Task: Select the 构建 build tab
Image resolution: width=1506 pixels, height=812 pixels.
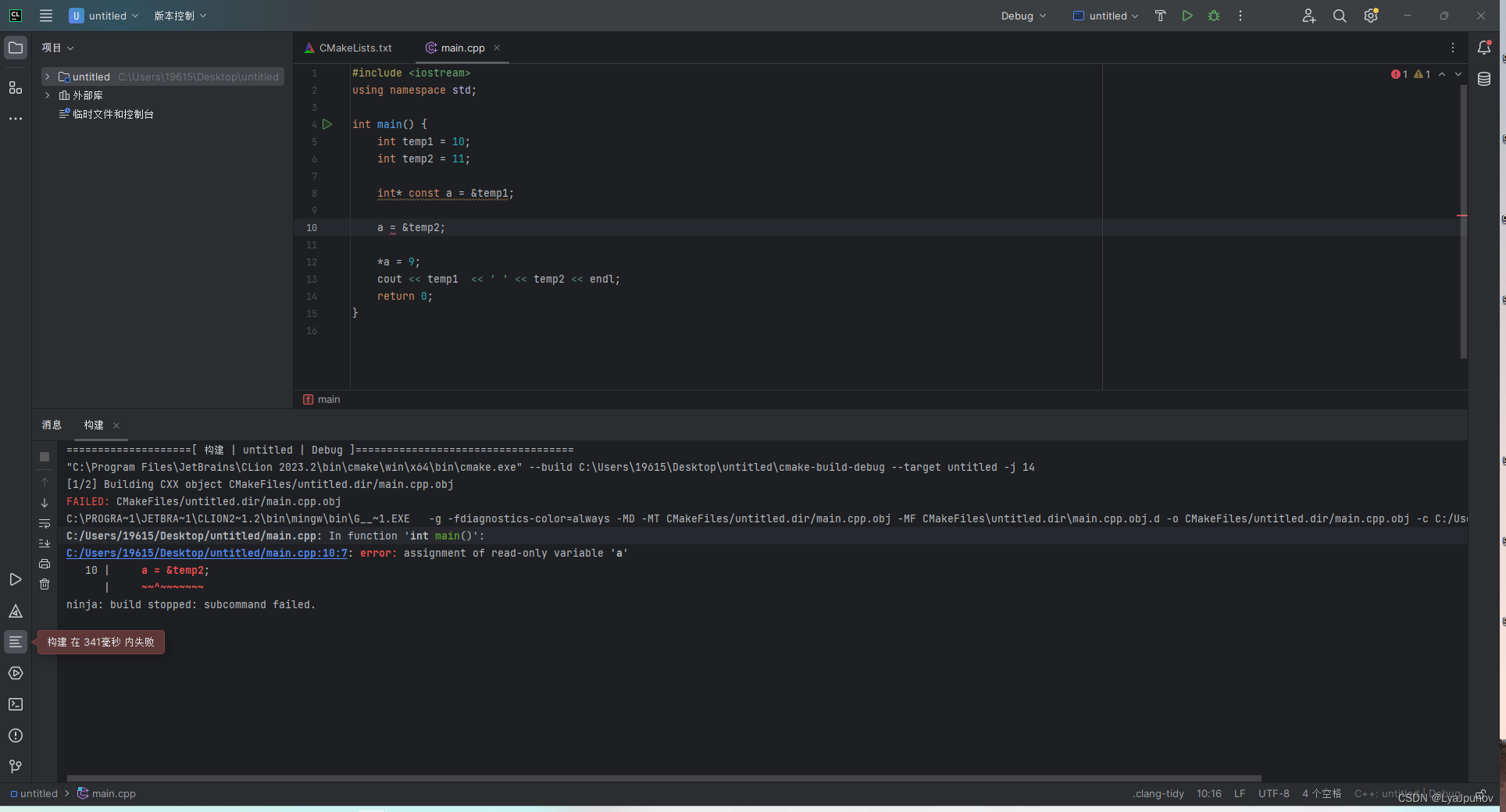Action: 94,425
